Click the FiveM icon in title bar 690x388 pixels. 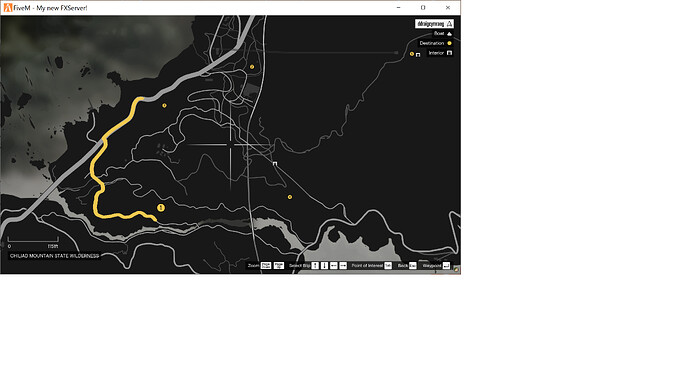(8, 7)
